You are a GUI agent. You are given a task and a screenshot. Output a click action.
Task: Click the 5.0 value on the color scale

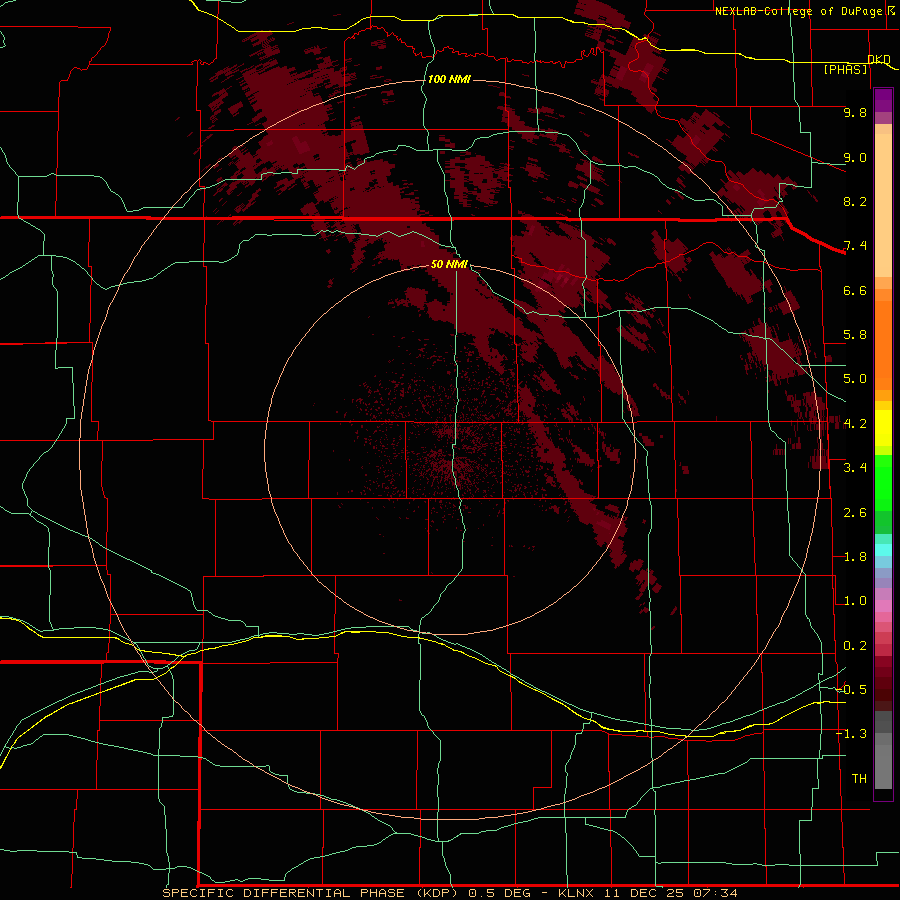(x=855, y=379)
